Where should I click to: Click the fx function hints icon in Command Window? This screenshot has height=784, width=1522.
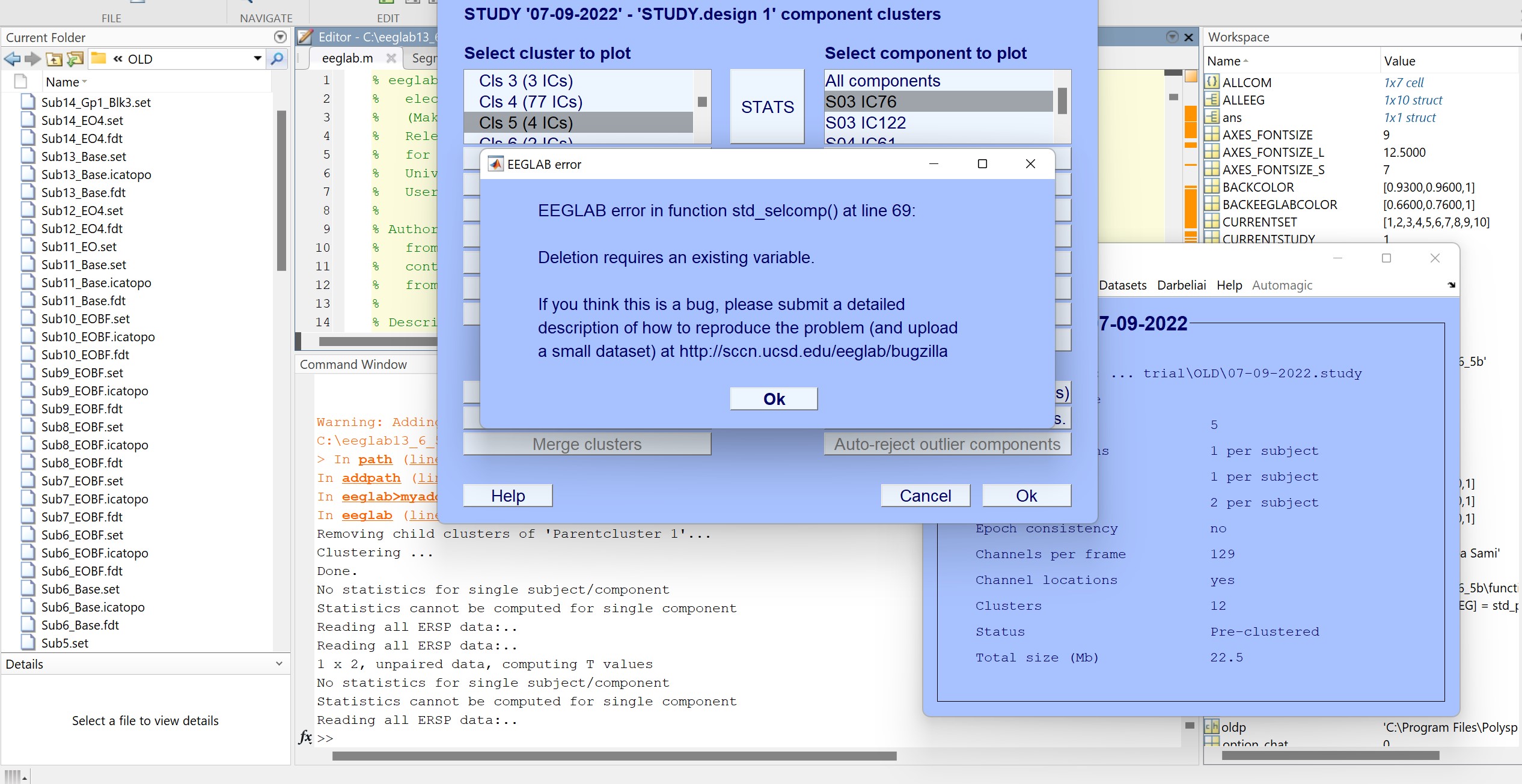[305, 737]
